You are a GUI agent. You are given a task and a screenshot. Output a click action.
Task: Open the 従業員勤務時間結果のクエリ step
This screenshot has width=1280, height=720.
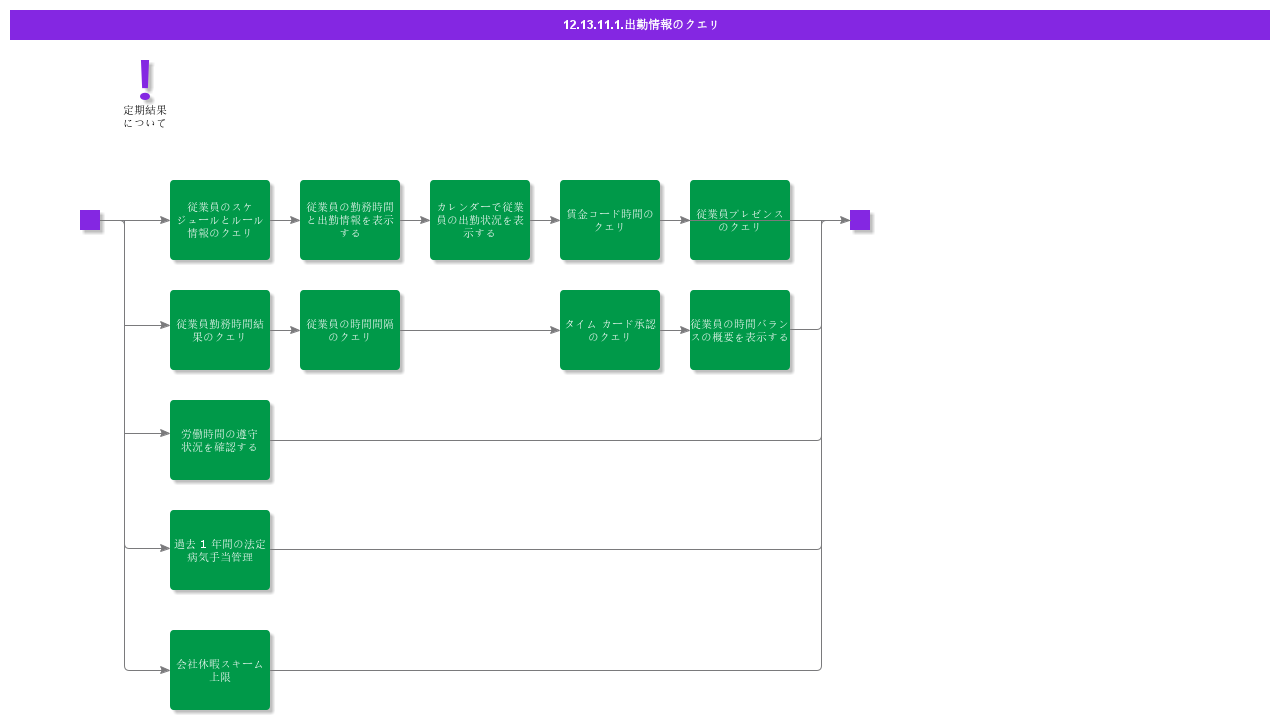220,329
